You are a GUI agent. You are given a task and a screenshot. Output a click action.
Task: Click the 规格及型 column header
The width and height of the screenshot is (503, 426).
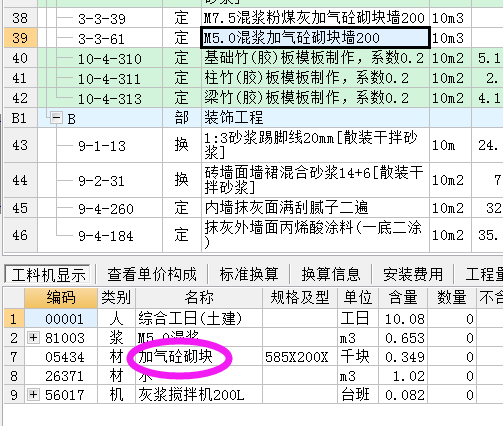[x=300, y=297]
